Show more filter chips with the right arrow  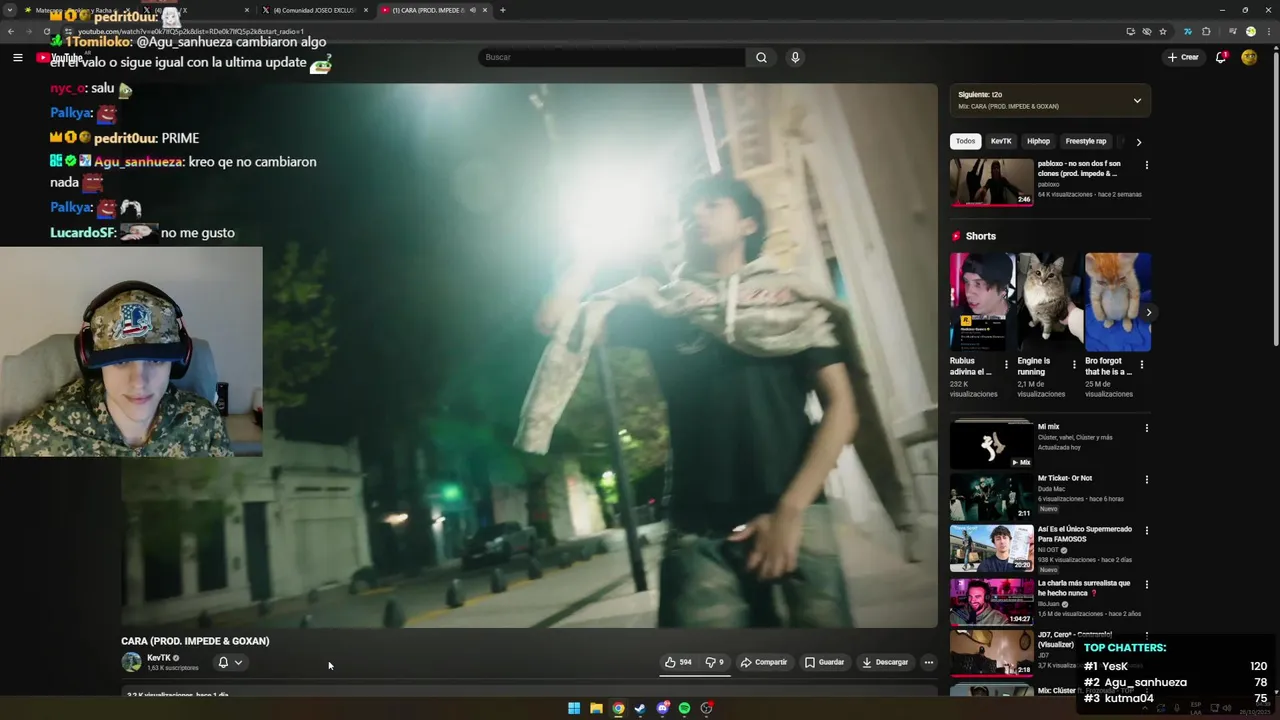click(1138, 142)
